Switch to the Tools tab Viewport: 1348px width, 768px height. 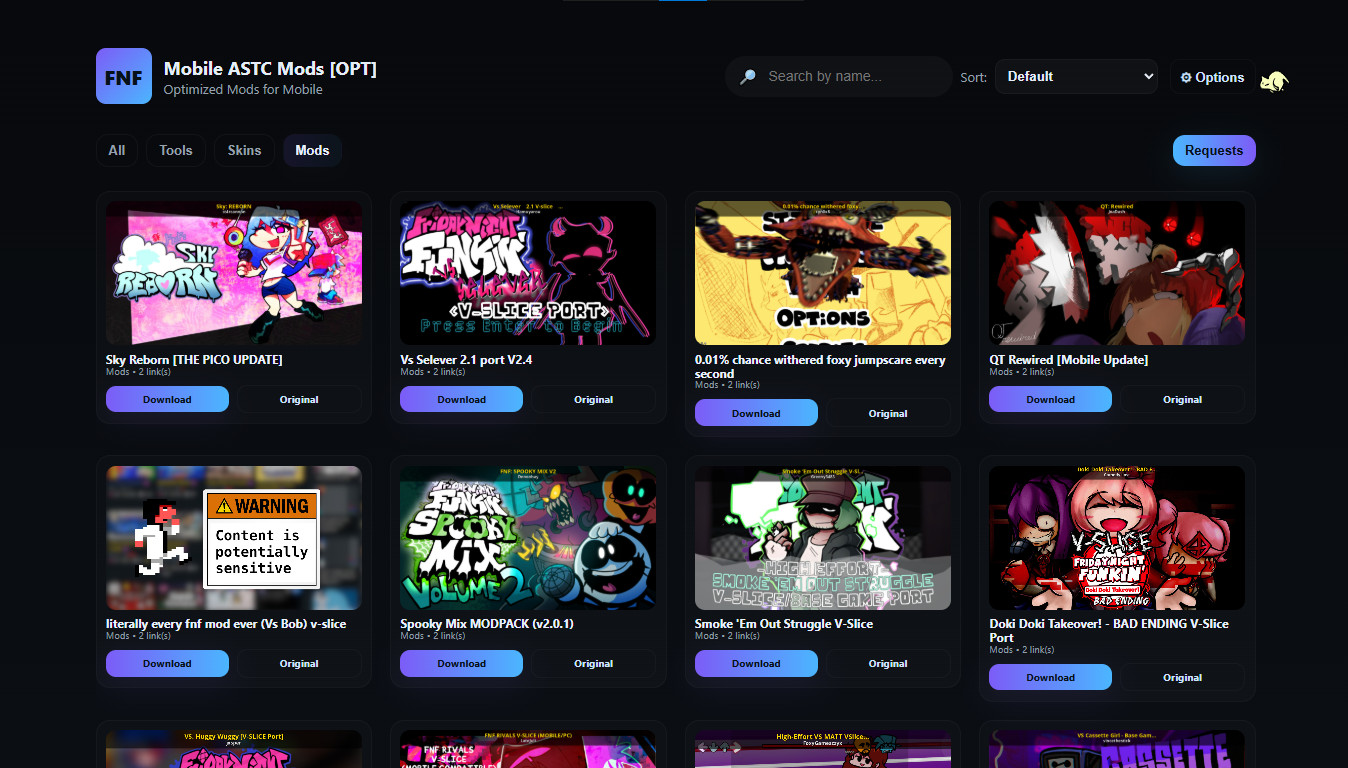(176, 150)
